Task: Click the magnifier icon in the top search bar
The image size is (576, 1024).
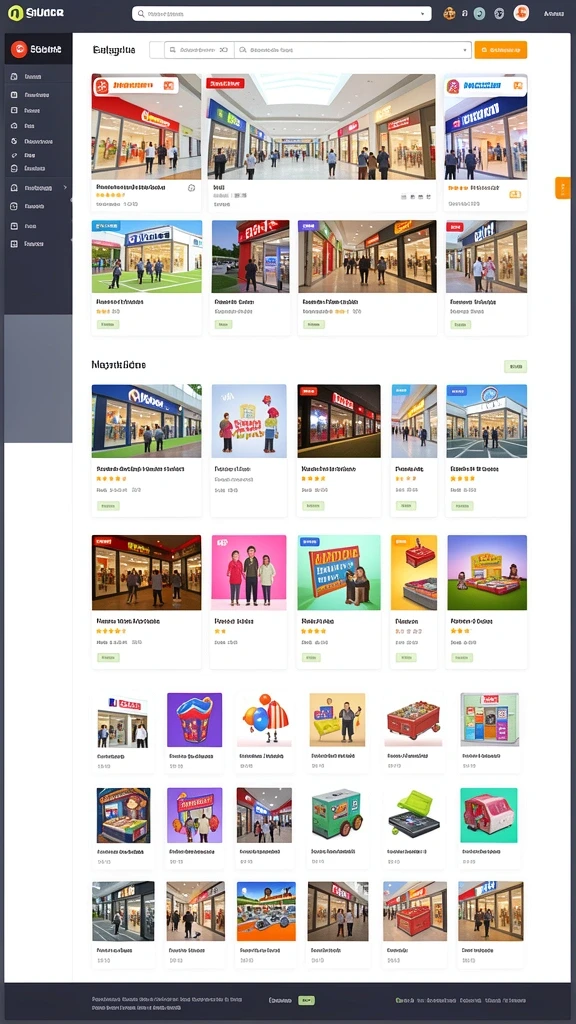Action: pyautogui.click(x=141, y=13)
